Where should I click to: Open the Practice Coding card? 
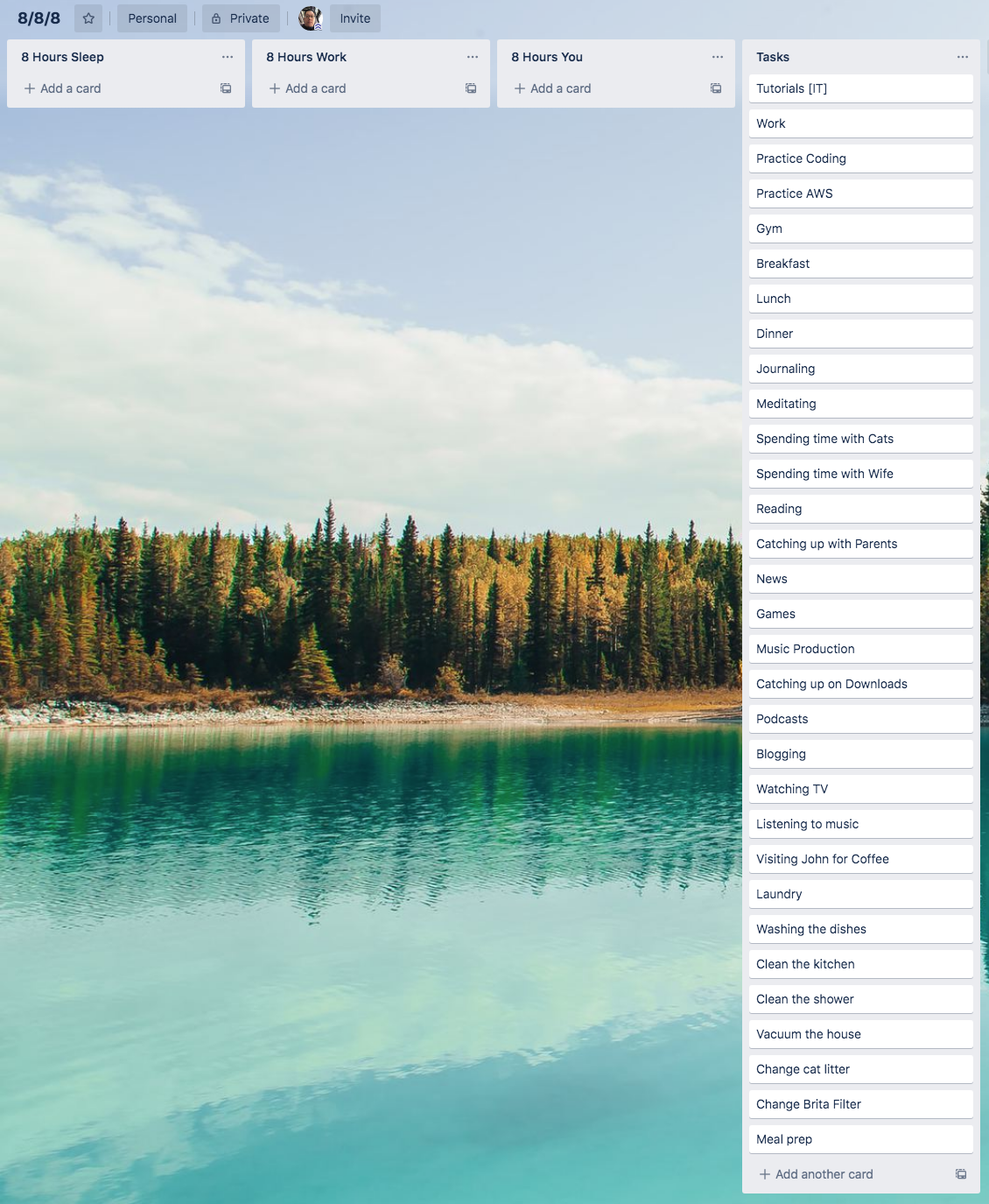tap(861, 158)
